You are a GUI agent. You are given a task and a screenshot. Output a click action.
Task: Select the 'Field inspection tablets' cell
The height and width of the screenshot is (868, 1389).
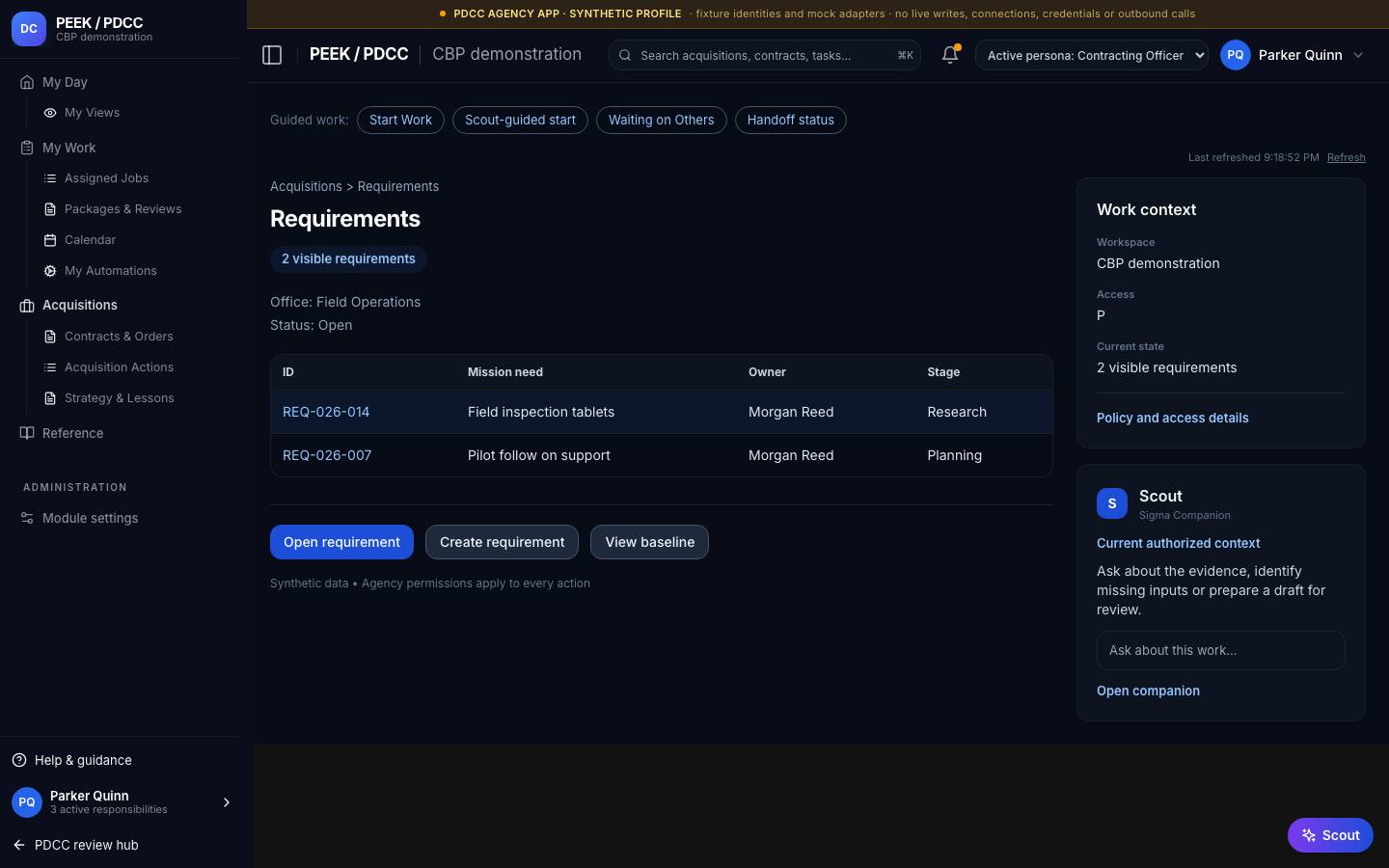(541, 412)
